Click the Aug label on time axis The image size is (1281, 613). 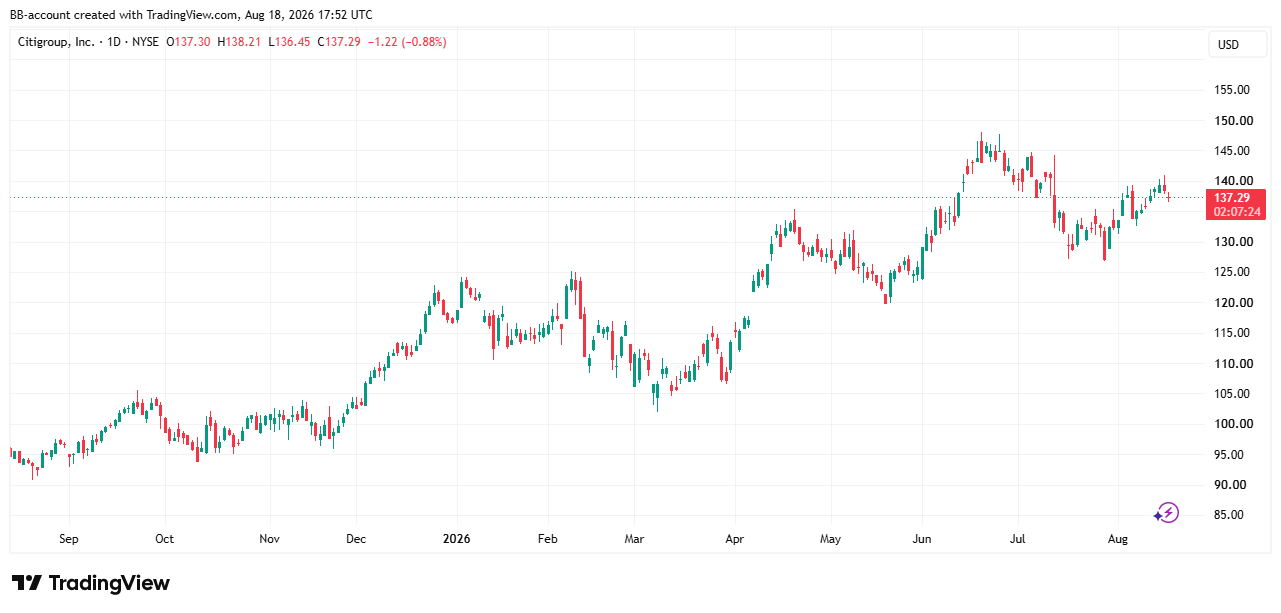click(1118, 539)
